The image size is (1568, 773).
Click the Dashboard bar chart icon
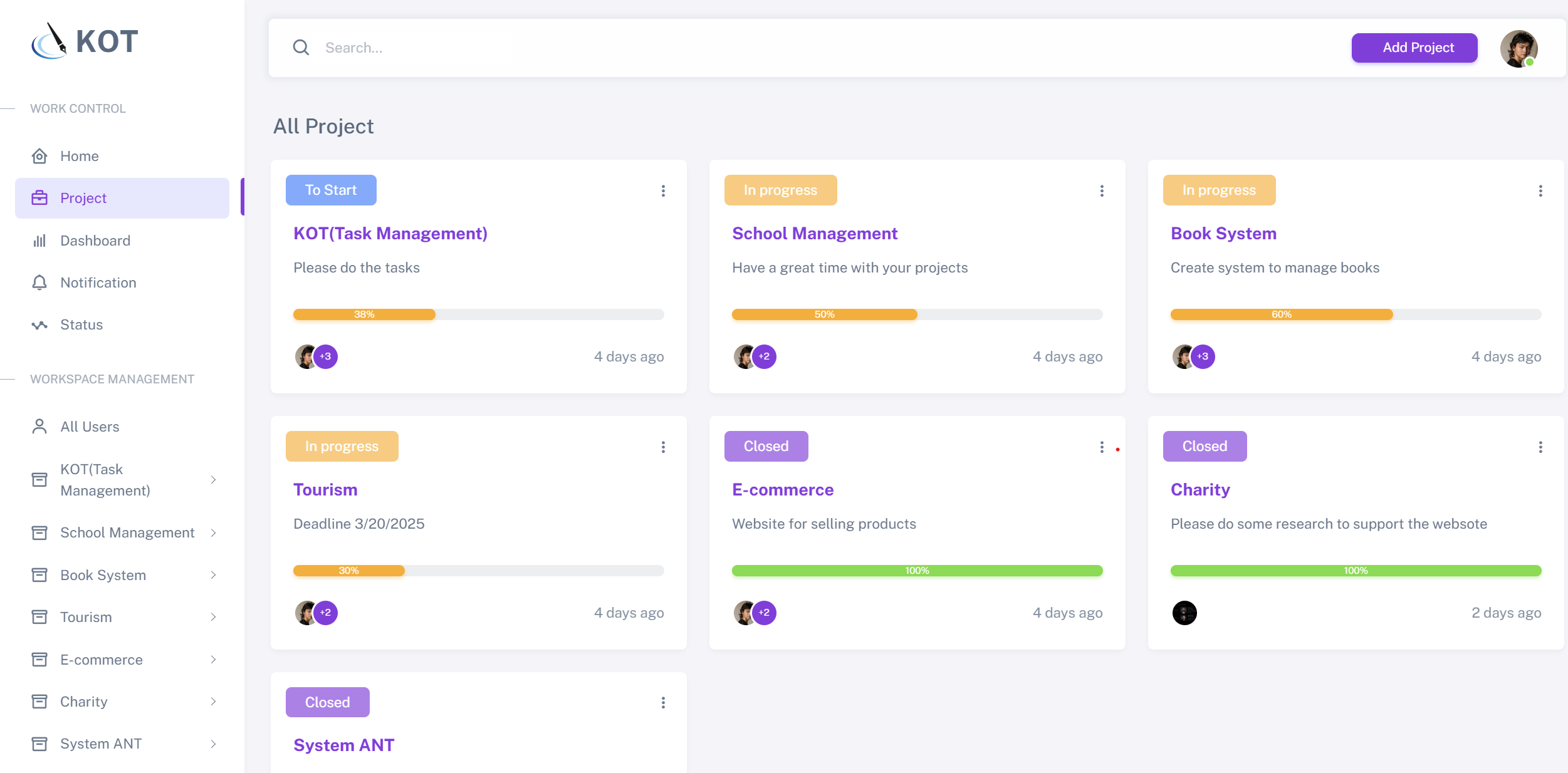[39, 241]
